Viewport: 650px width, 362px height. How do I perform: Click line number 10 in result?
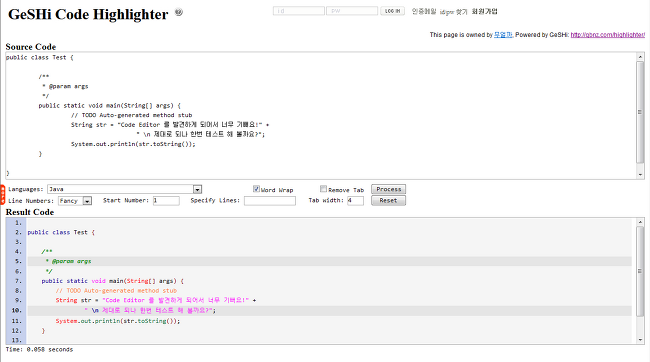(17, 310)
